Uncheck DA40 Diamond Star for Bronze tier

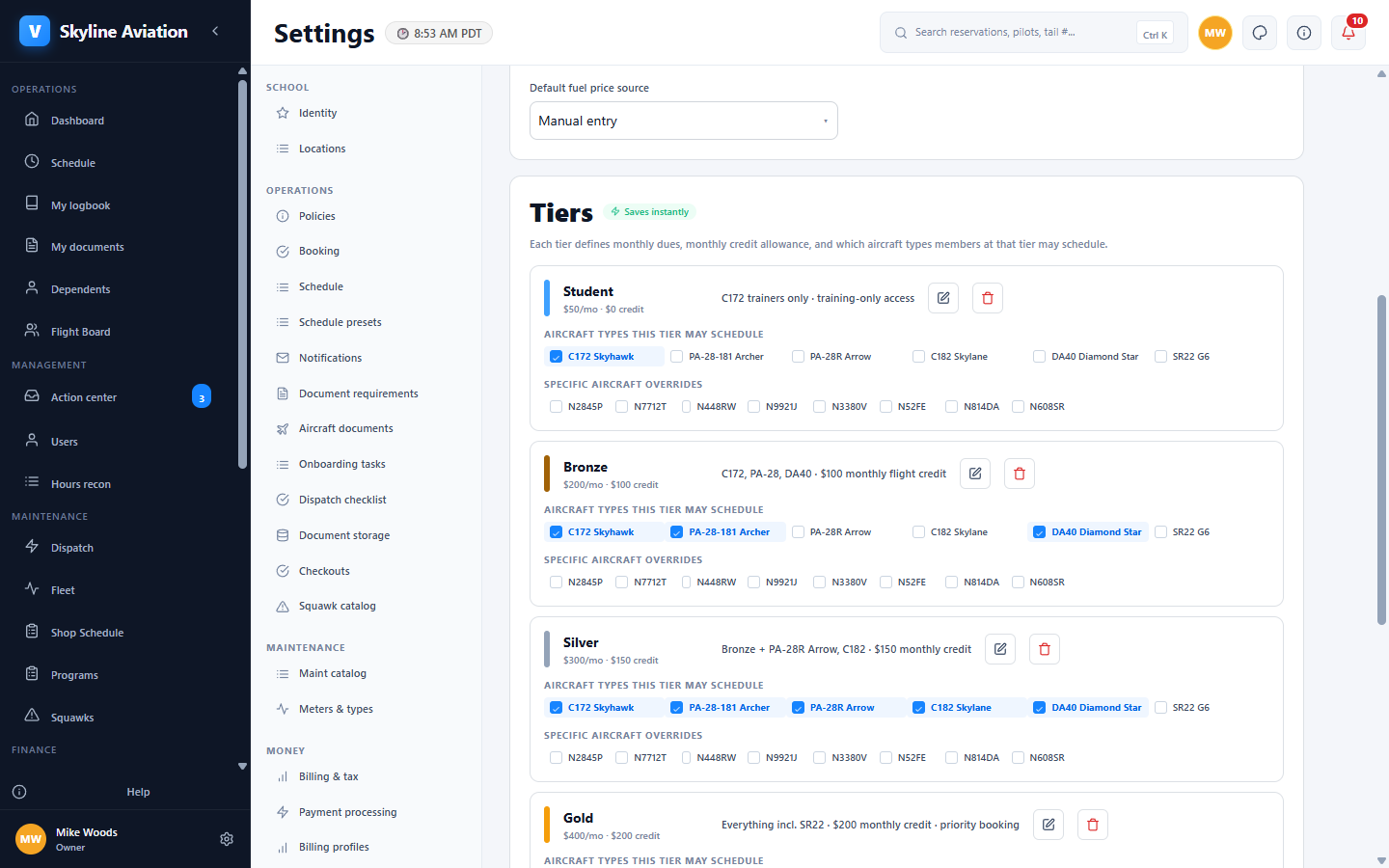pos(1039,532)
